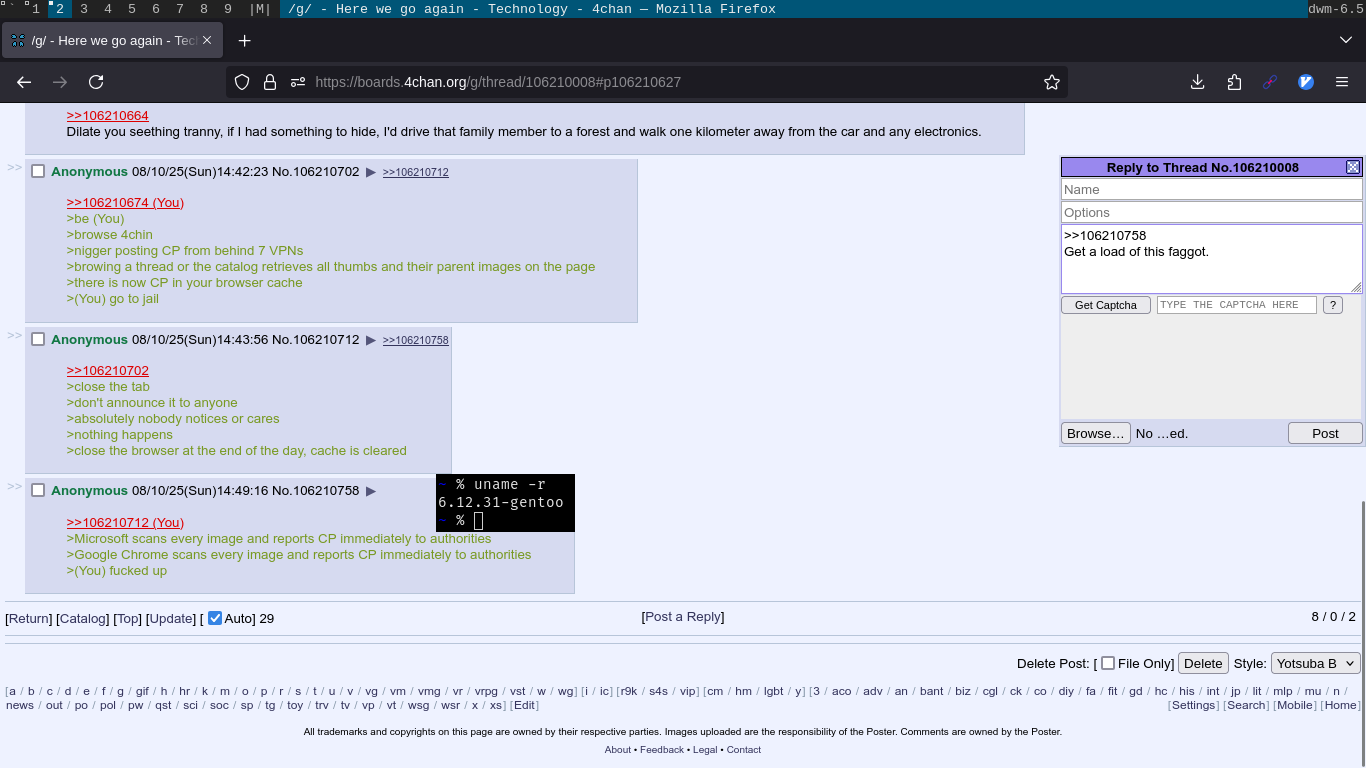Tick checkbox for post No.106210758
This screenshot has height=768, width=1366.
pyautogui.click(x=38, y=491)
